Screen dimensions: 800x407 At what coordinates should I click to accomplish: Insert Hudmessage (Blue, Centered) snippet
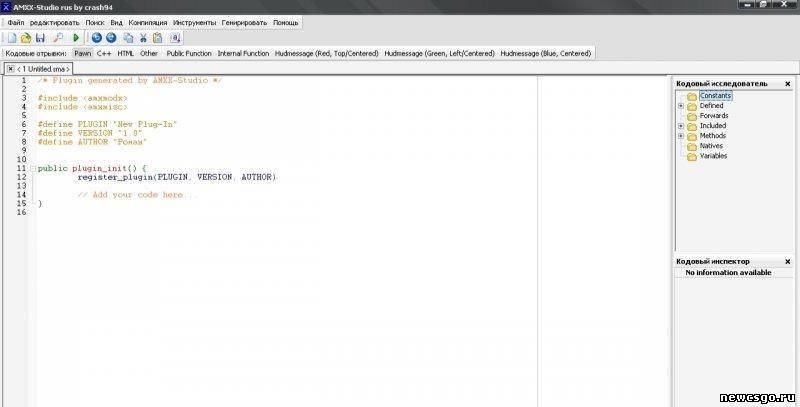[545, 53]
